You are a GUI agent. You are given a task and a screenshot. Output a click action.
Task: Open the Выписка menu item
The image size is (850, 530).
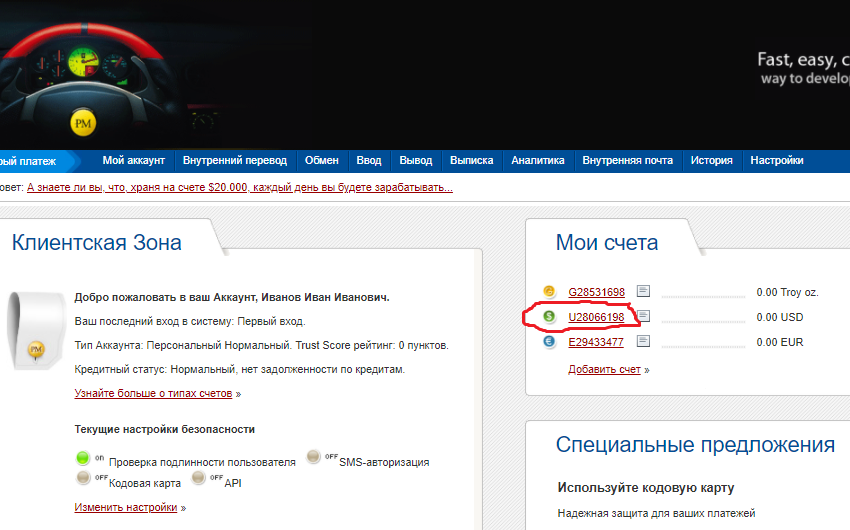pos(471,160)
